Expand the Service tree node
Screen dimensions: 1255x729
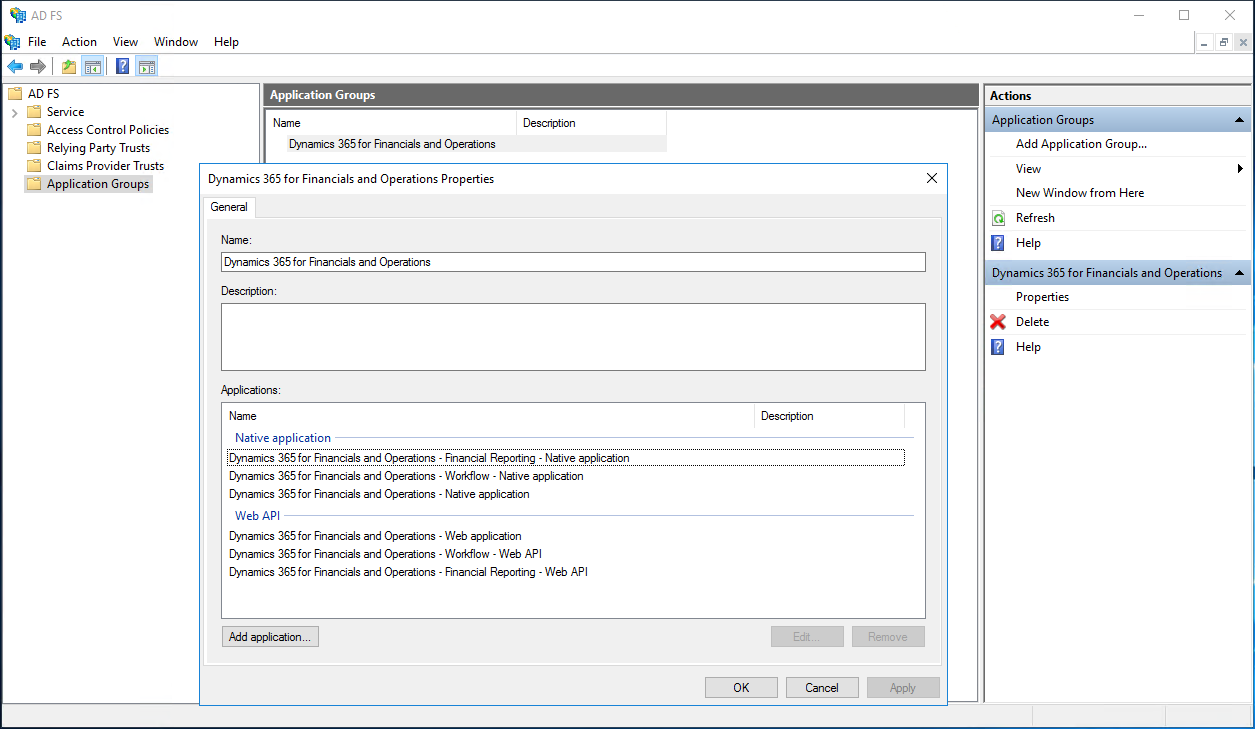[x=14, y=112]
